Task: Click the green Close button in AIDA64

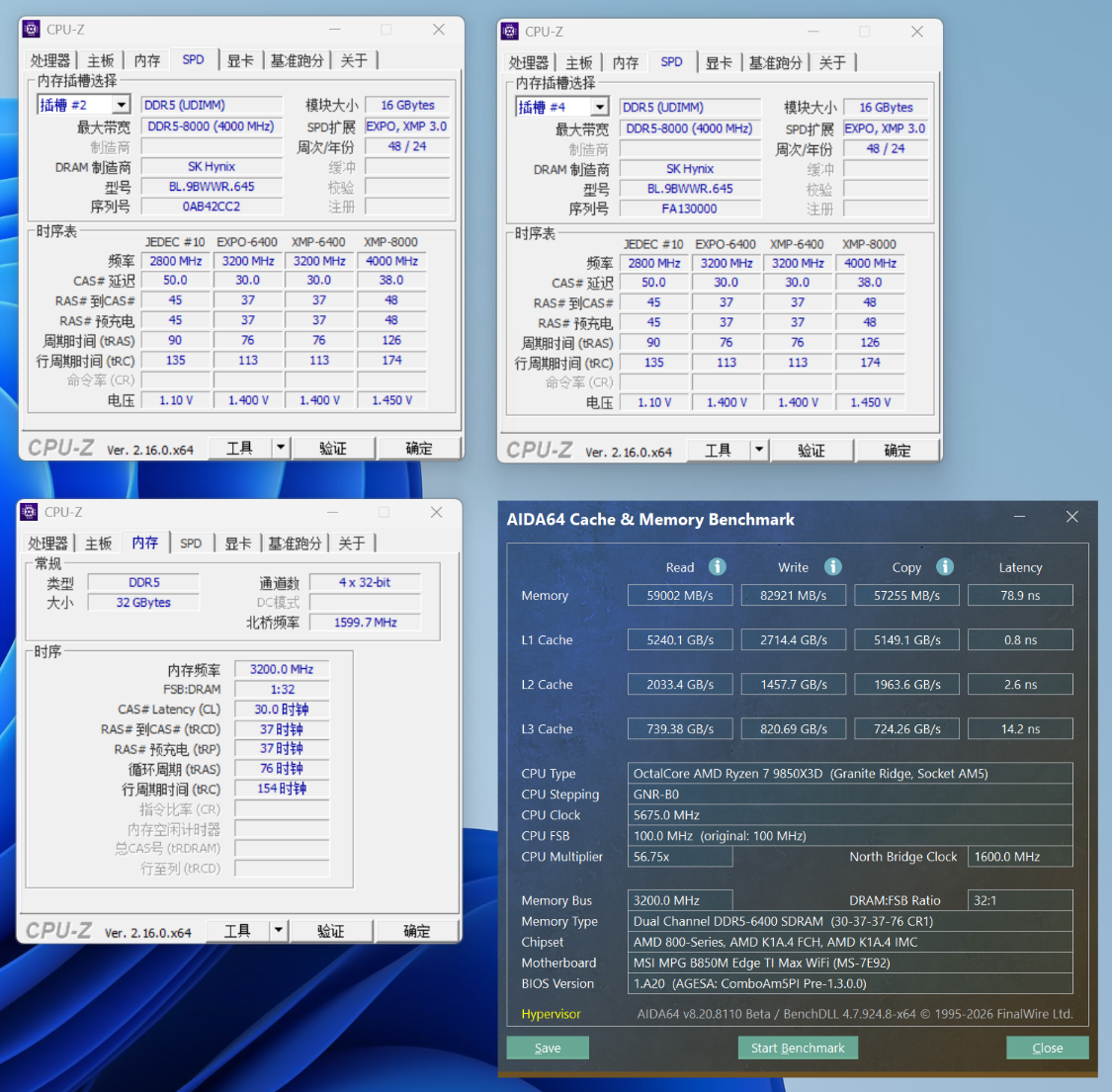Action: pos(1048,1048)
